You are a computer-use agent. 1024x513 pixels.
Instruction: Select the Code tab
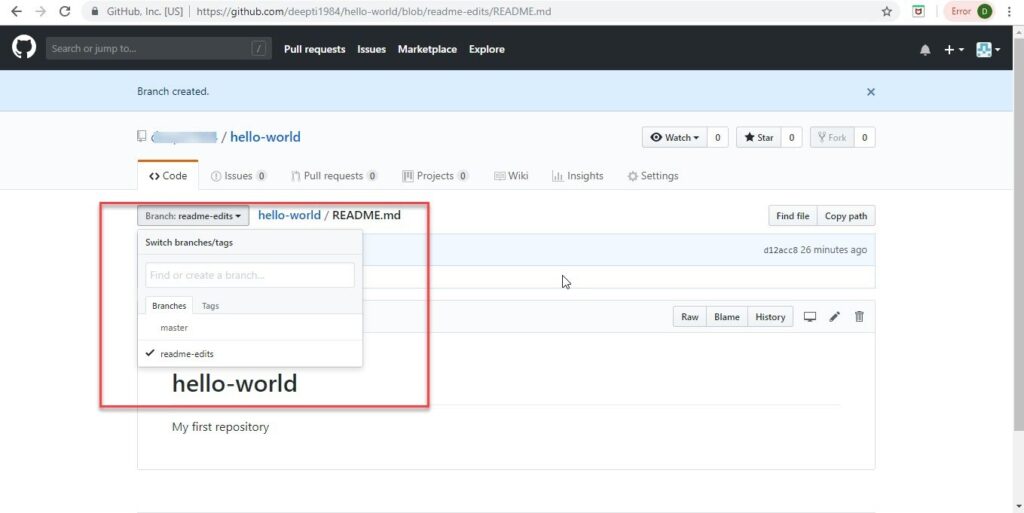pos(168,176)
